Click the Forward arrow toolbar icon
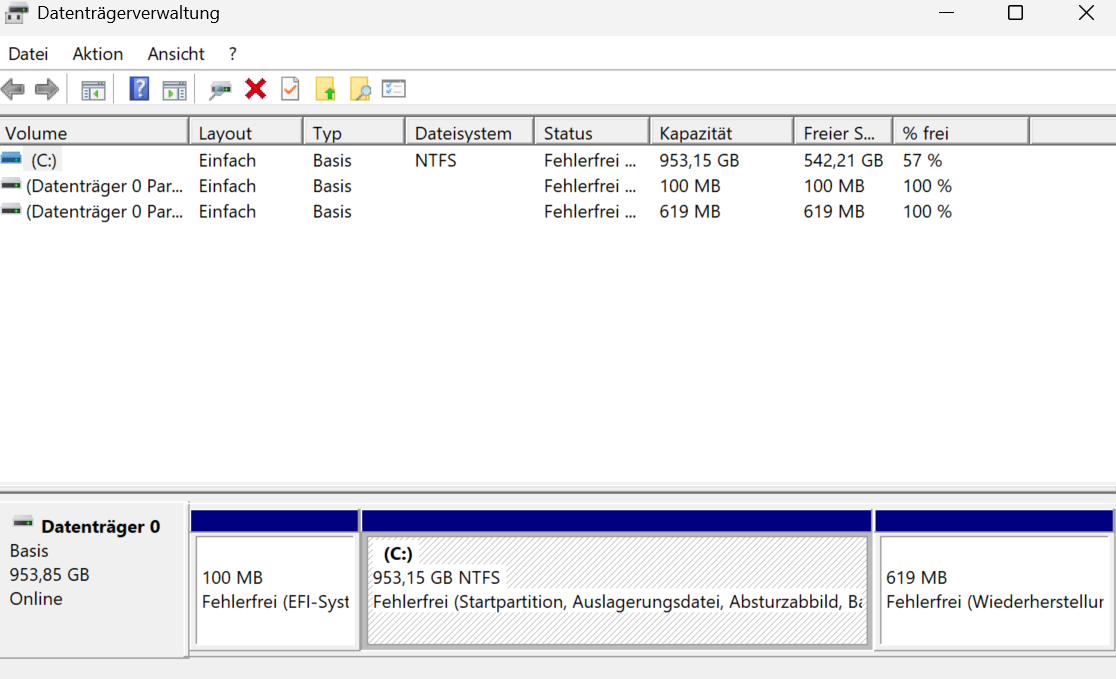Screen dimensions: 1116x679 pos(46,90)
